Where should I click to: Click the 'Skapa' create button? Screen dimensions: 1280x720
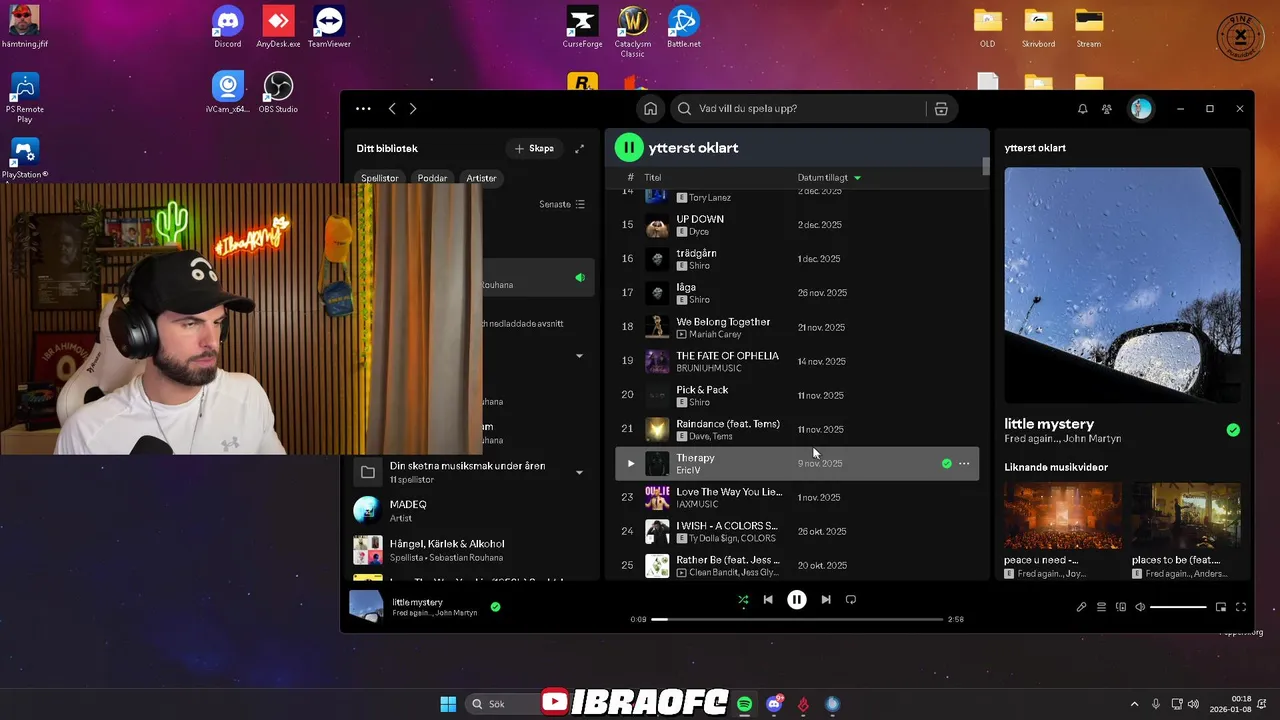coord(534,148)
